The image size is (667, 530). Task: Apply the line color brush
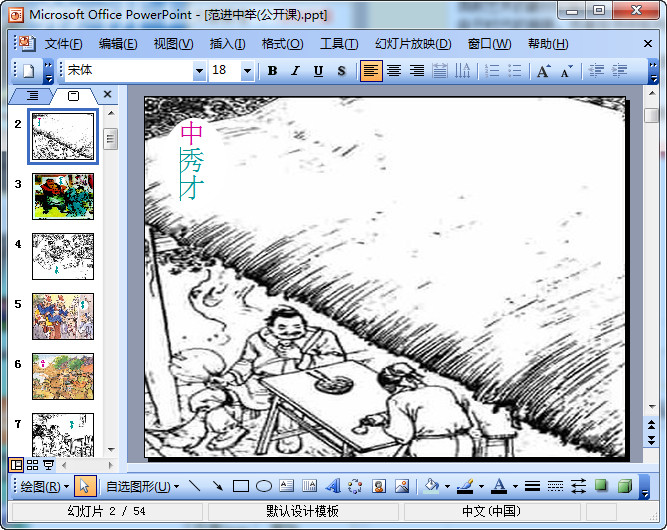tap(465, 486)
